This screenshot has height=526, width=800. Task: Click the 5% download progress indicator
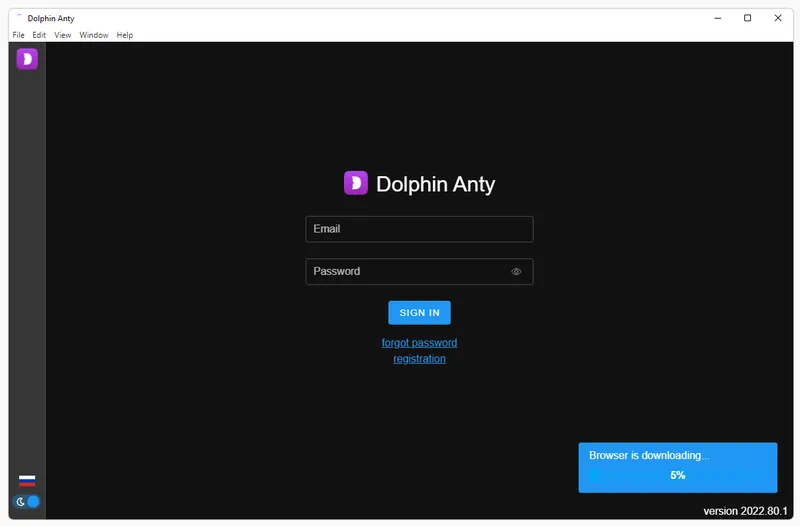point(678,475)
